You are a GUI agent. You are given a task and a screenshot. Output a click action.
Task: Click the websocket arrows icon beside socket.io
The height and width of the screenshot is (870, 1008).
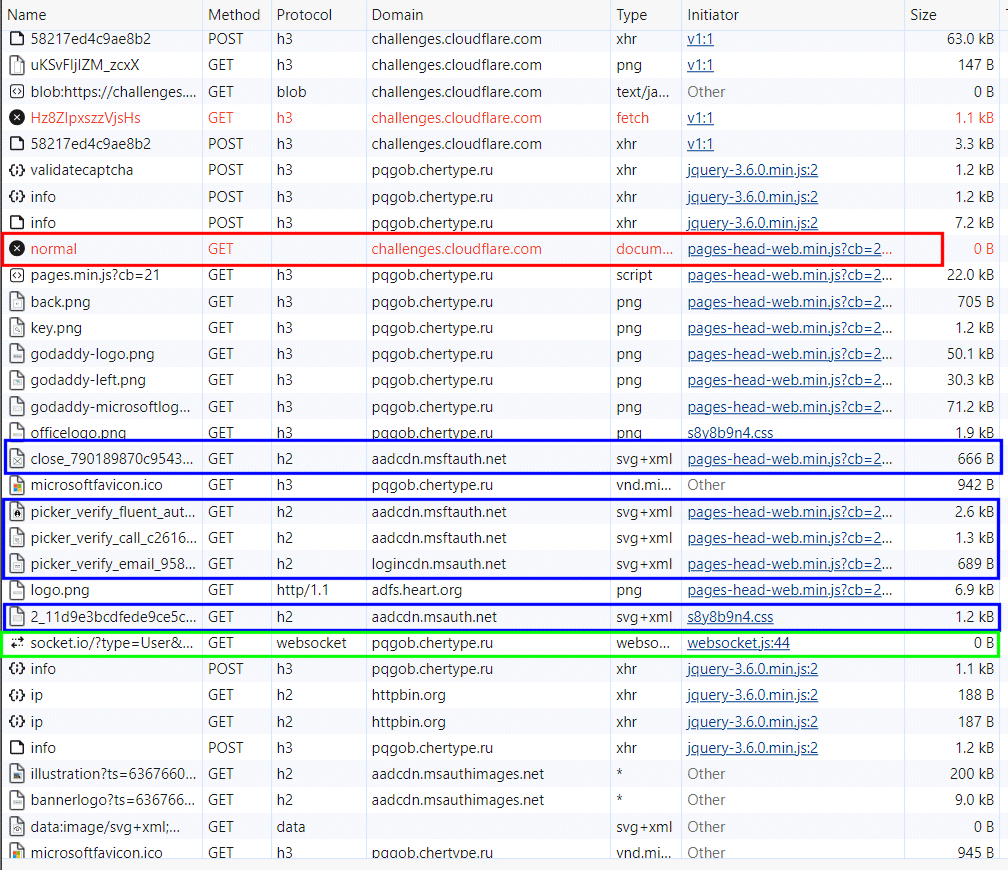[x=17, y=642]
